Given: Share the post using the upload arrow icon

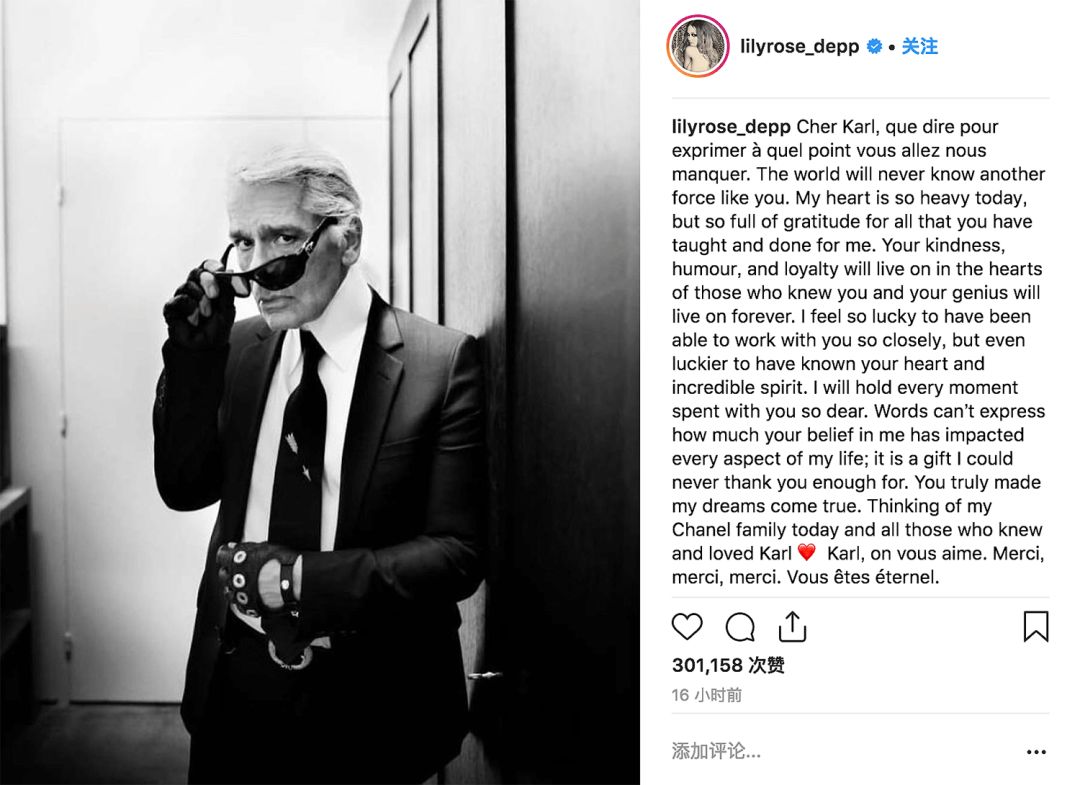Looking at the screenshot, I should (792, 626).
